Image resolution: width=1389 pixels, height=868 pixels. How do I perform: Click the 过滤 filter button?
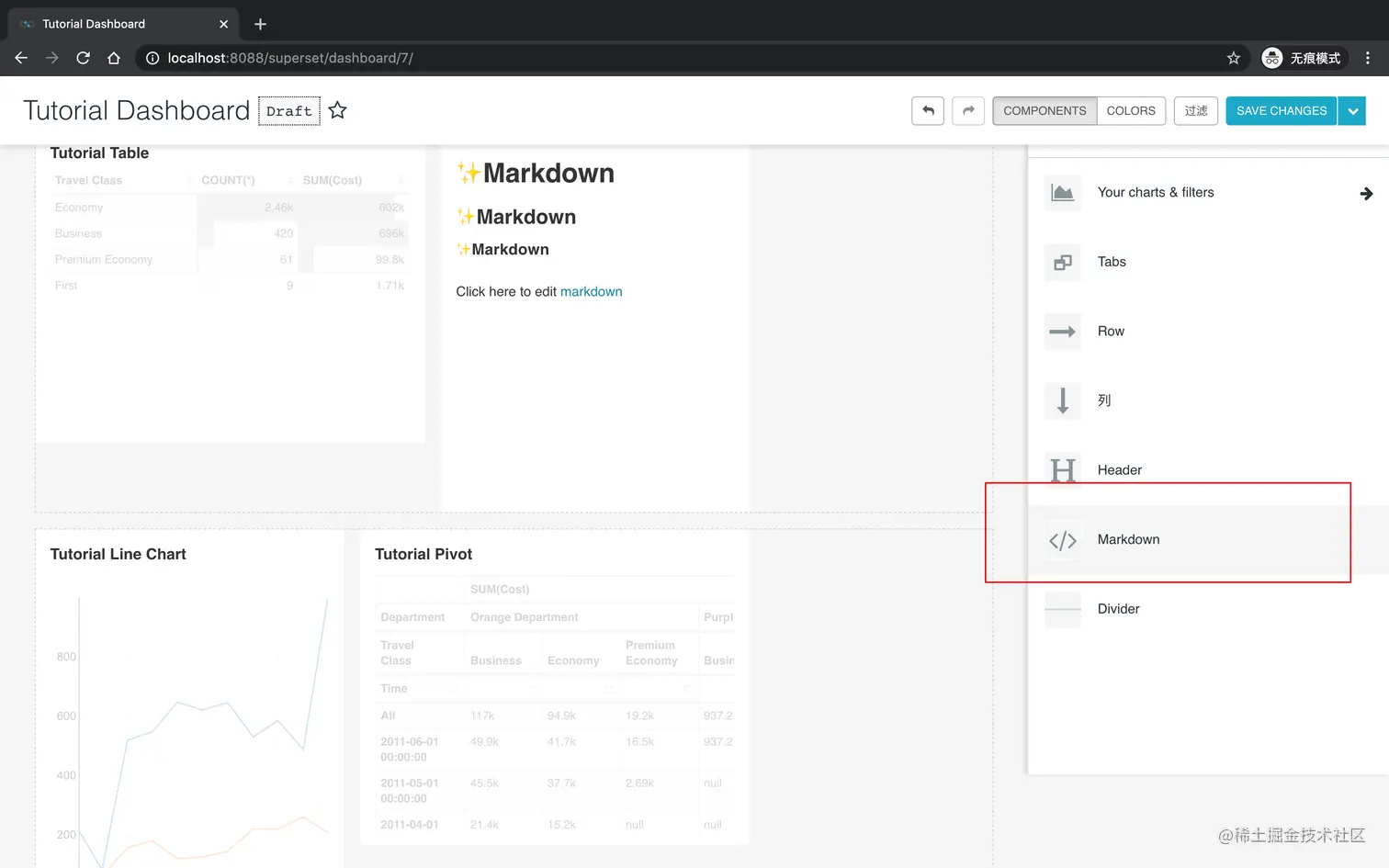point(1196,111)
